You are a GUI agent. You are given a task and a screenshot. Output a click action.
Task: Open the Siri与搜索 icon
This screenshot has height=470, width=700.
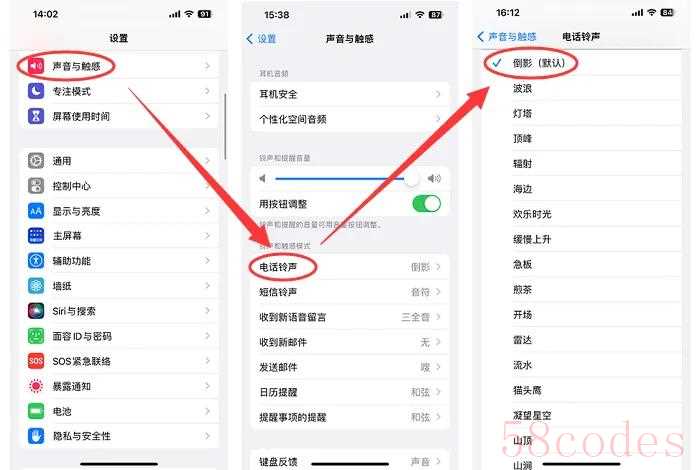36,311
